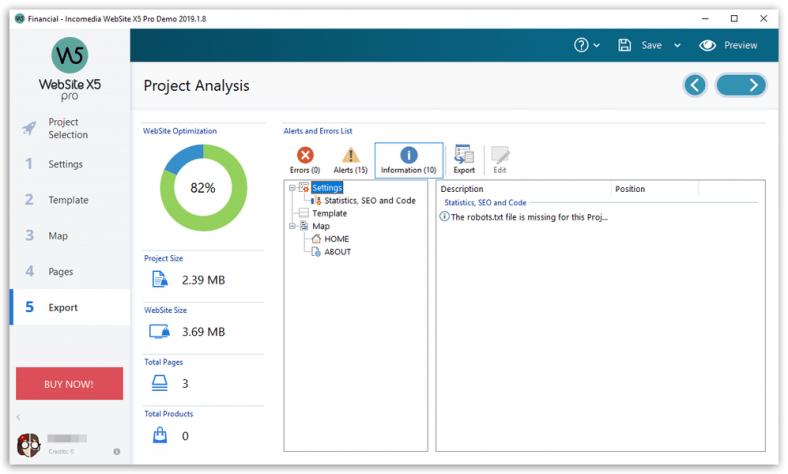Select the robots.txt file is missing message
788x474 pixels.
[x=529, y=217]
